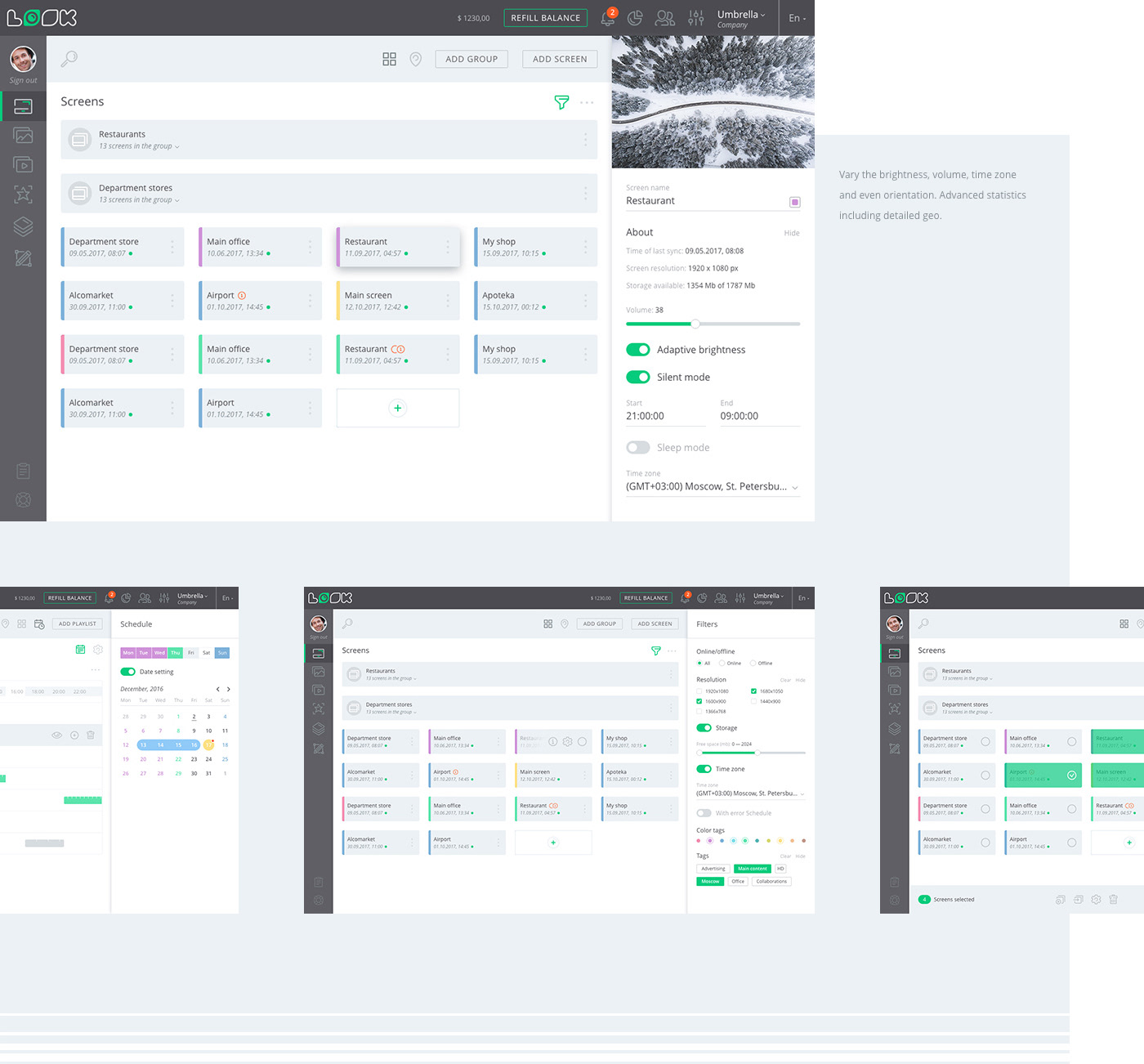Click the REFILL BALANCE button
Screen dimensions: 1144x1064
545,18
